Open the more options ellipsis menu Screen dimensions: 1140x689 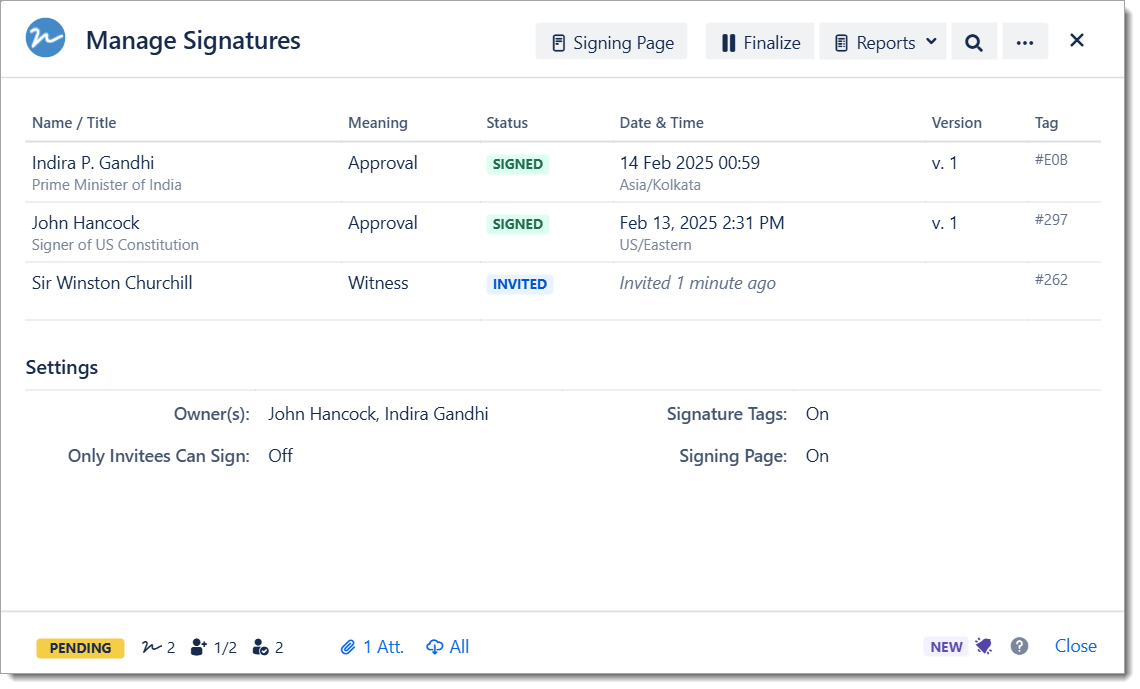1024,42
